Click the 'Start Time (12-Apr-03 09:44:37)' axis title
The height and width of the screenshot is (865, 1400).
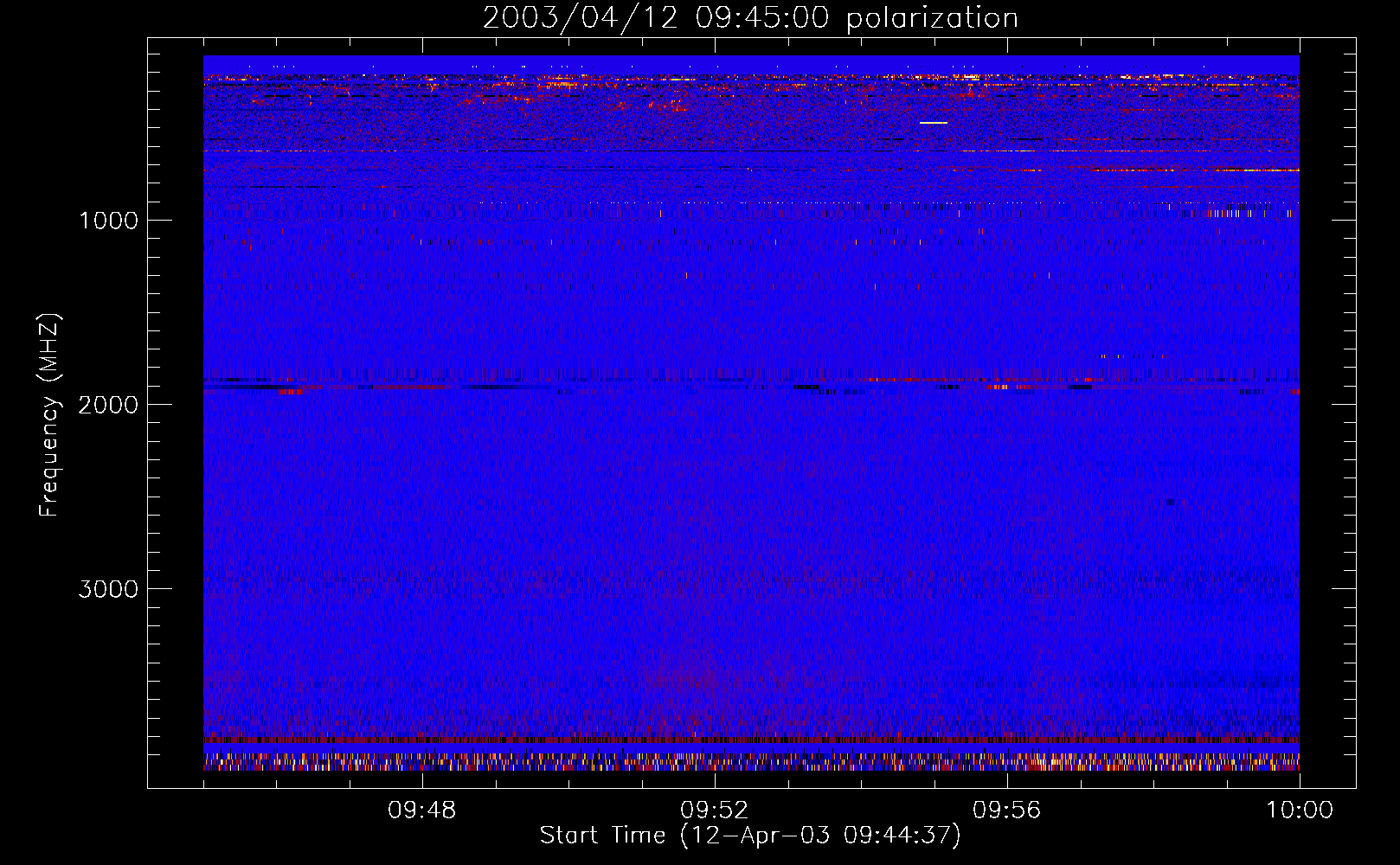pyautogui.click(x=750, y=836)
